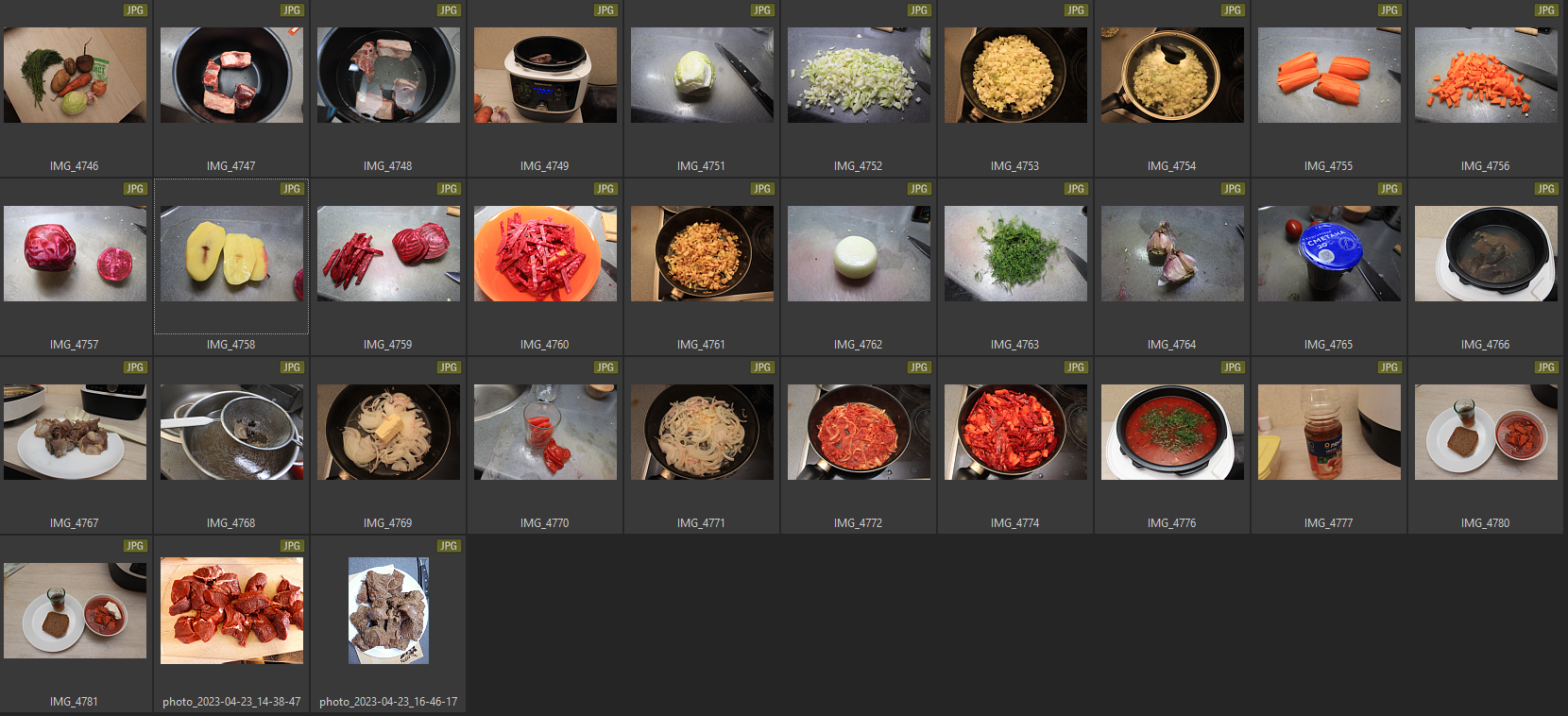This screenshot has height=716, width=1568.
Task: Click the IMG_4758 filename label
Action: (231, 345)
